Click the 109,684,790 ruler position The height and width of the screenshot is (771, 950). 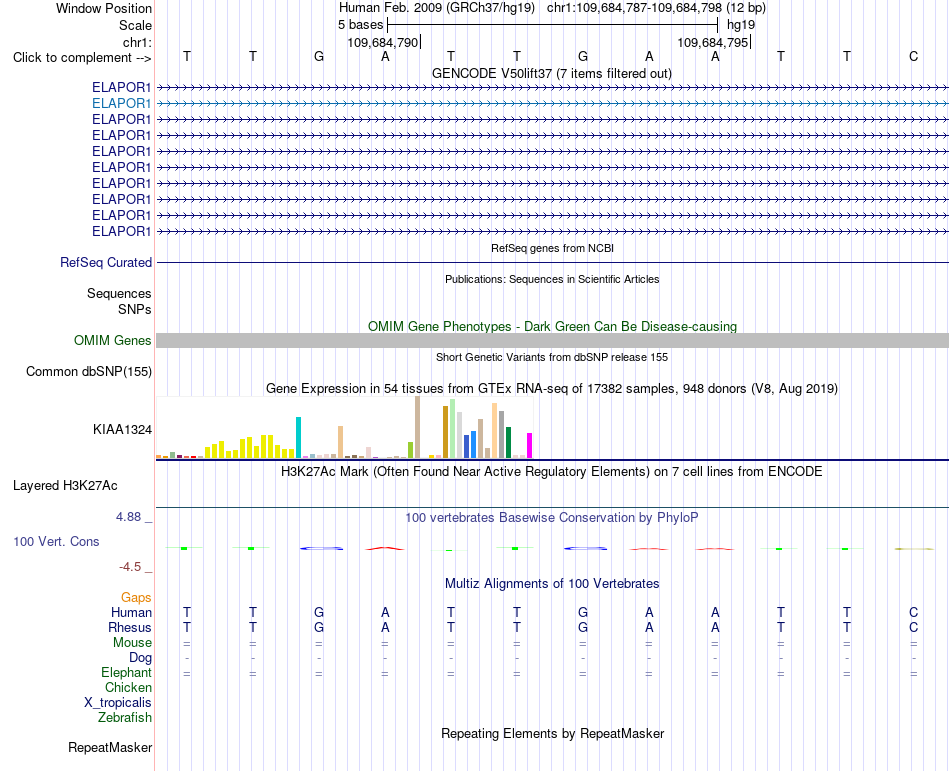tap(383, 42)
